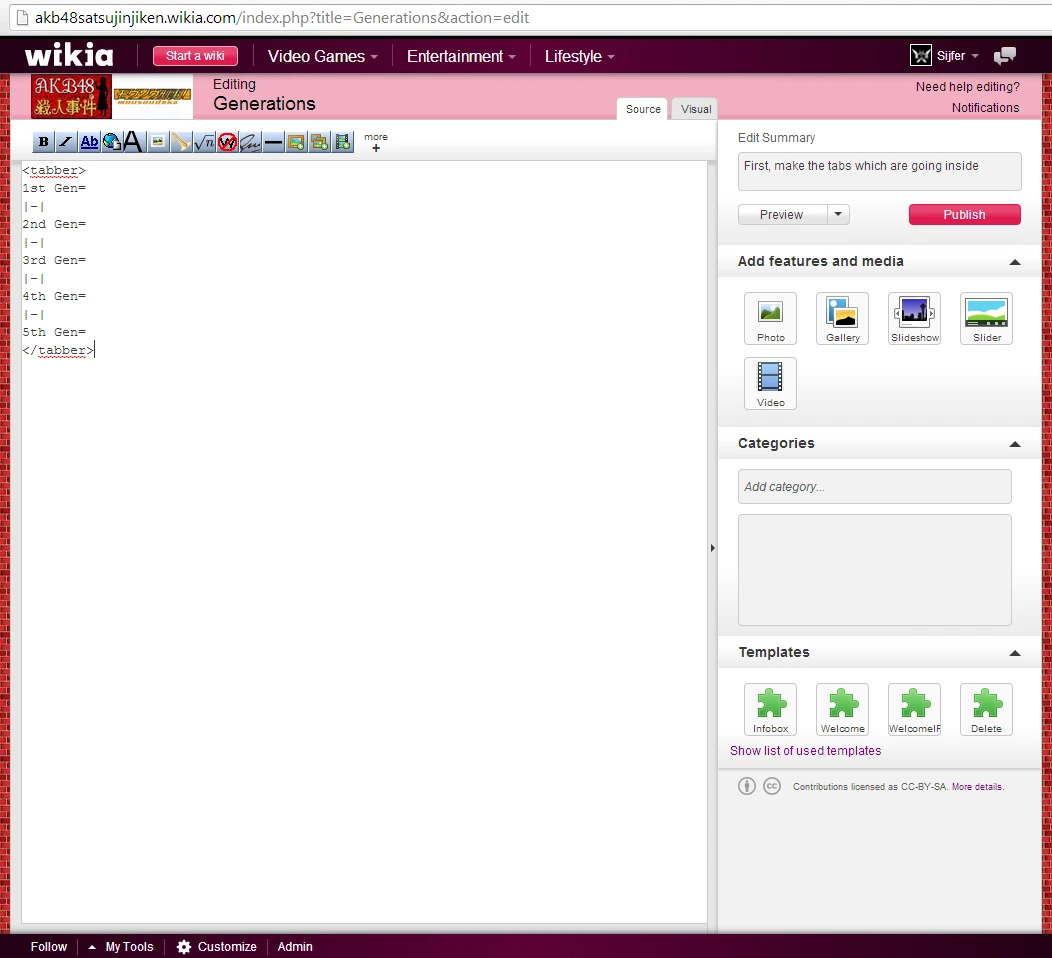The image size is (1052, 958).
Task: Click the nowiki (ignore formatting) icon
Action: point(227,142)
